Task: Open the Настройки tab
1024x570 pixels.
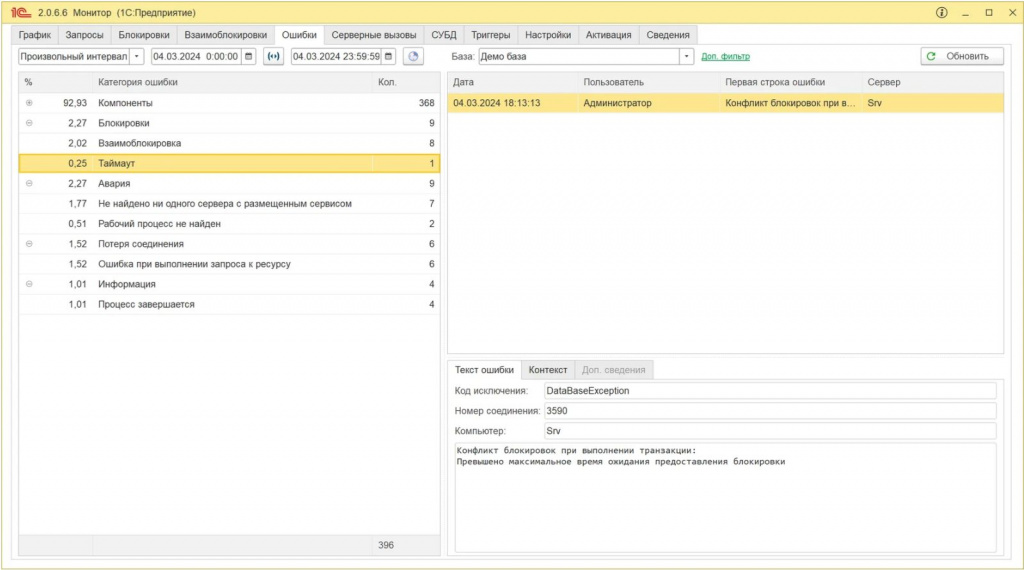Action: [548, 35]
